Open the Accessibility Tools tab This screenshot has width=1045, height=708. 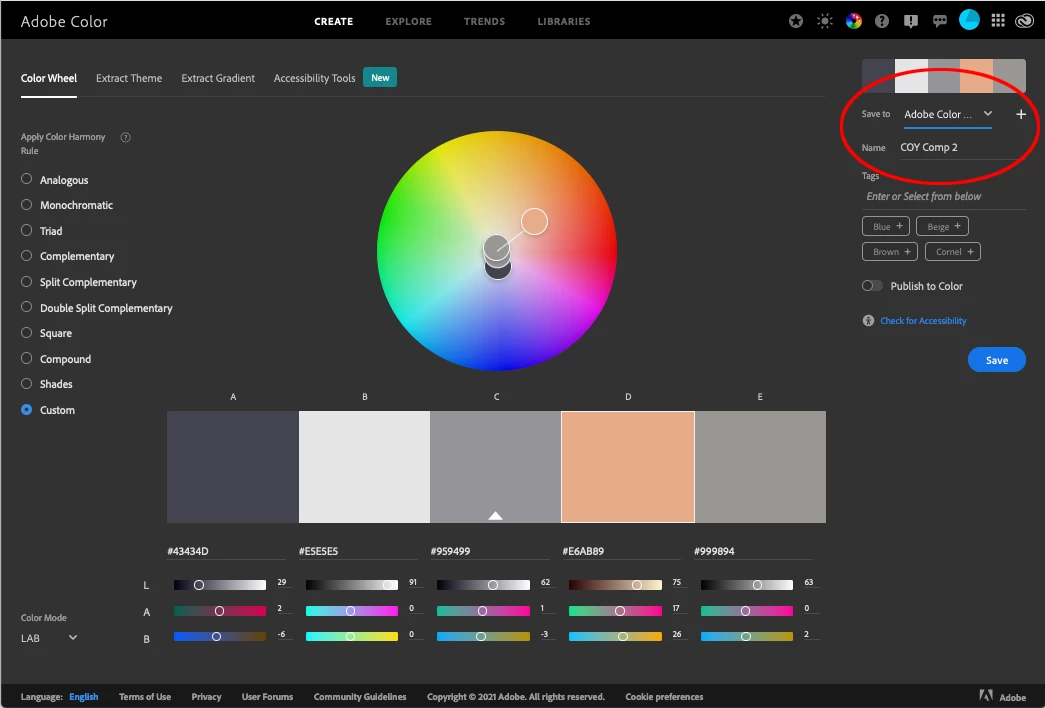pyautogui.click(x=315, y=78)
